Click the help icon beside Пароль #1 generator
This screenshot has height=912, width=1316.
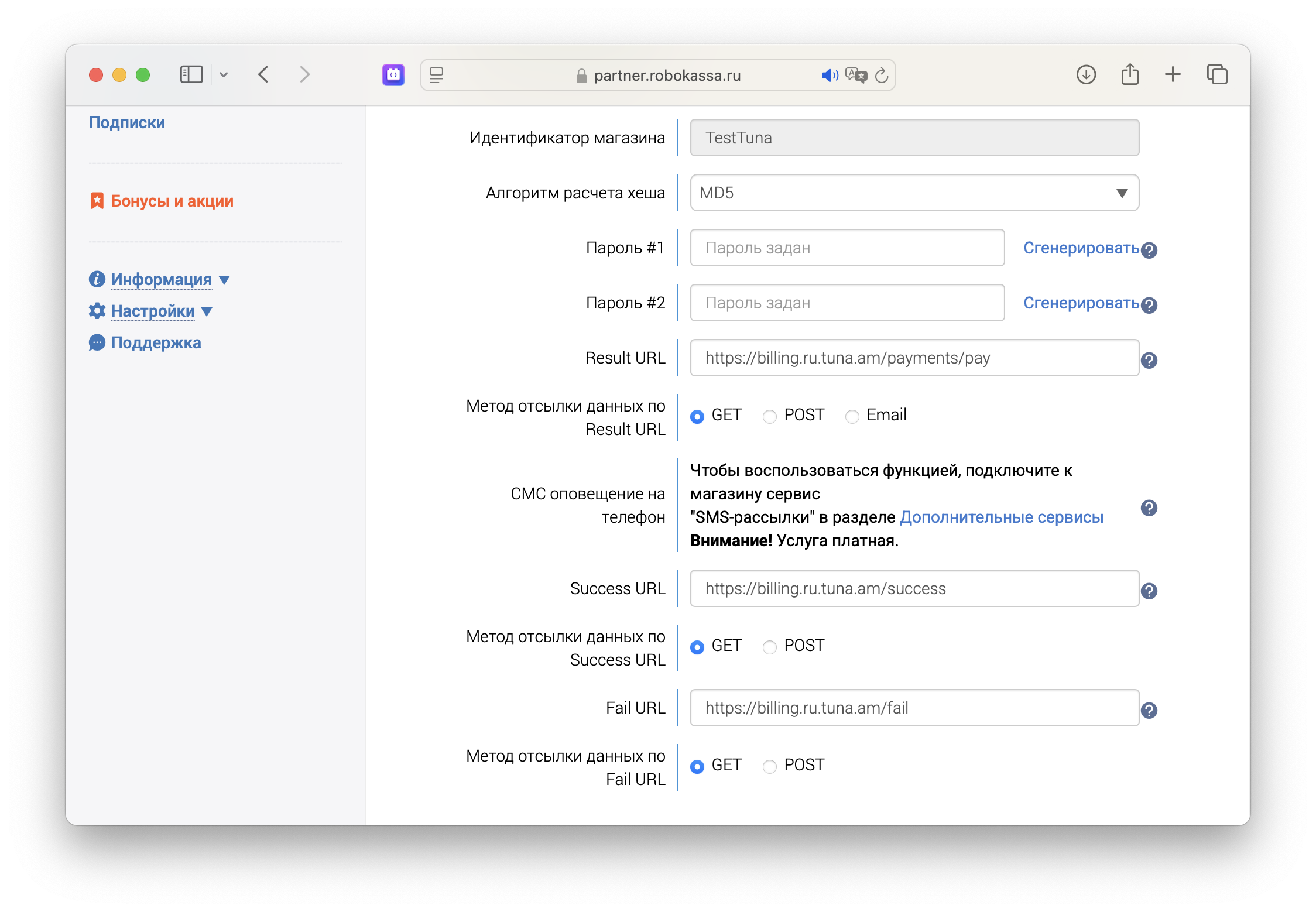[x=1149, y=250]
